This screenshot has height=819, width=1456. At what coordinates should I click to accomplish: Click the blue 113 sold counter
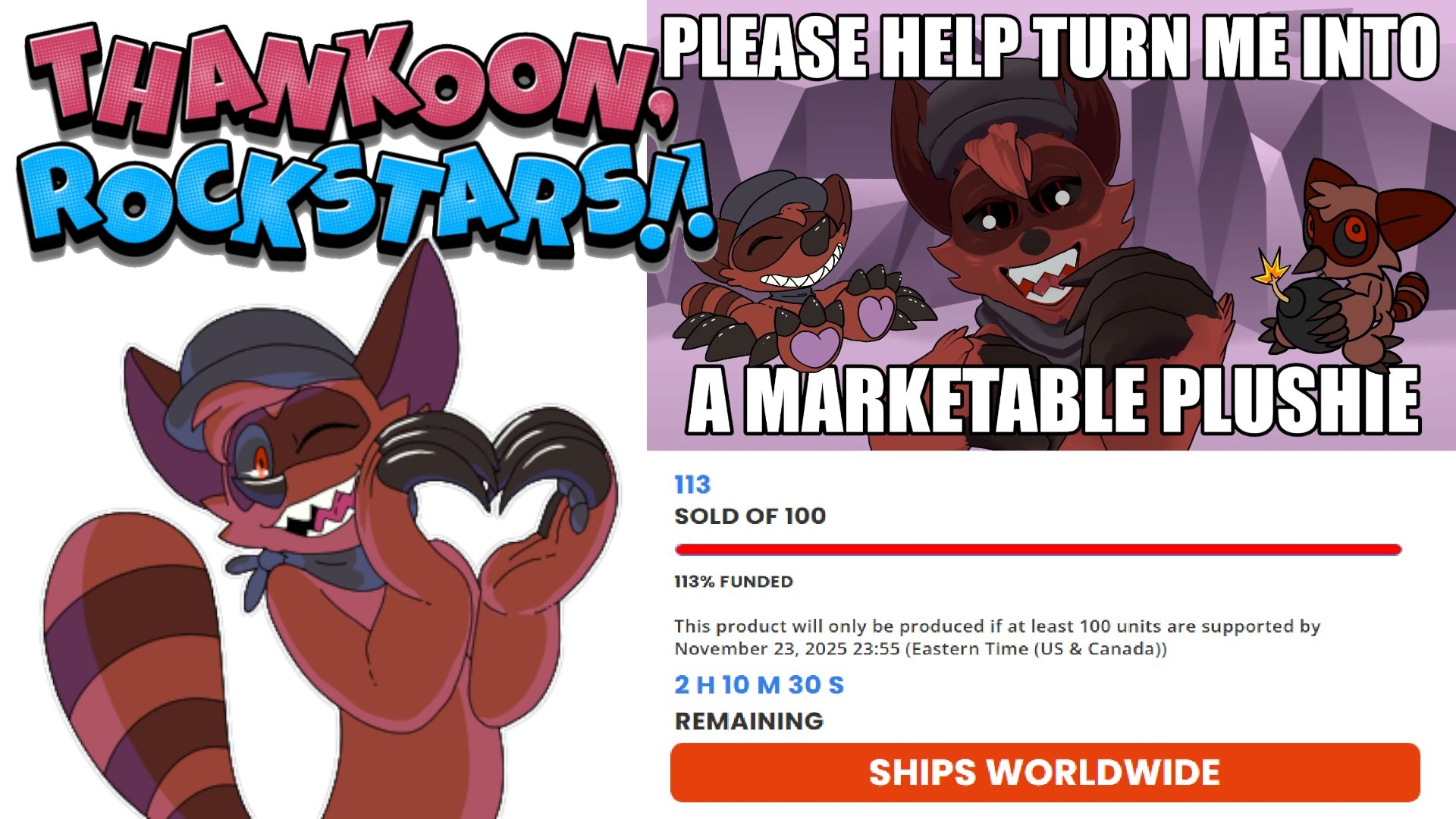click(x=692, y=484)
